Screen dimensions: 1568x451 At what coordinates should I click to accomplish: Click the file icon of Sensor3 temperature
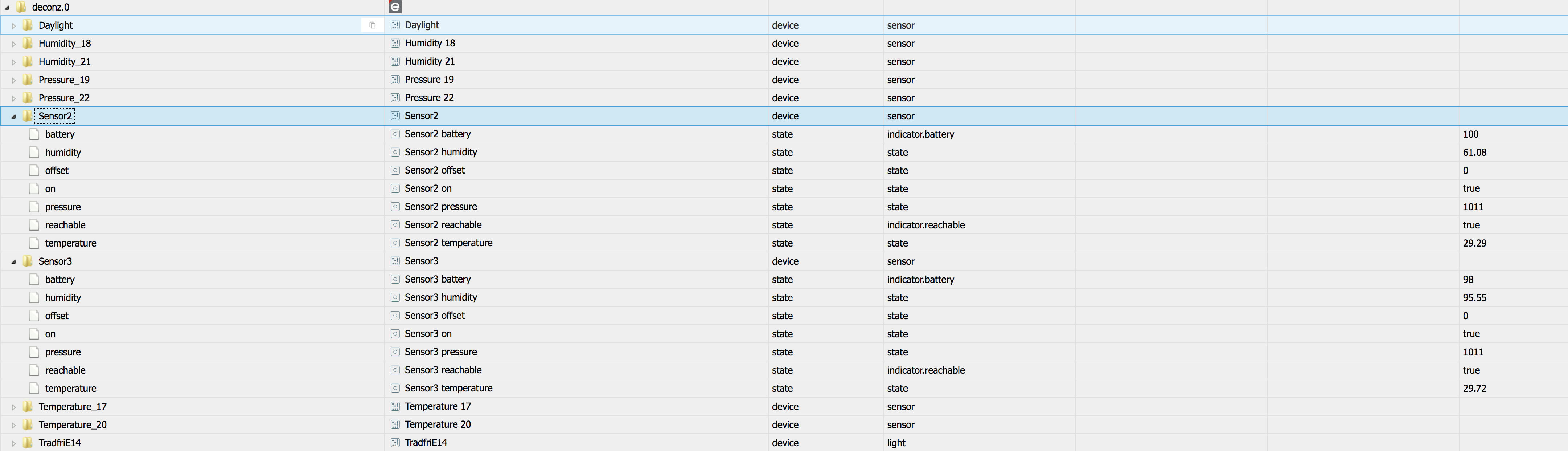coord(34,388)
